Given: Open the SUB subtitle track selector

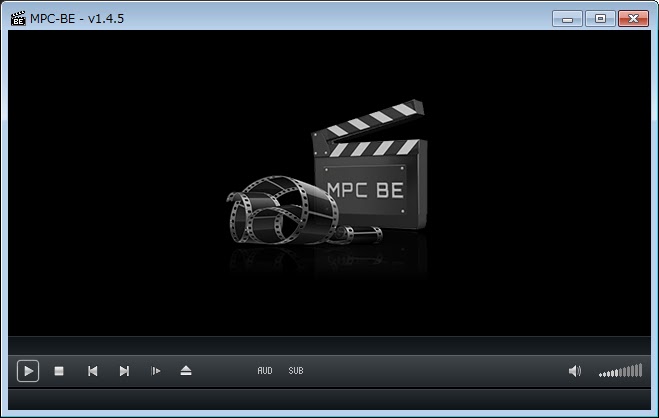Looking at the screenshot, I should 296,371.
